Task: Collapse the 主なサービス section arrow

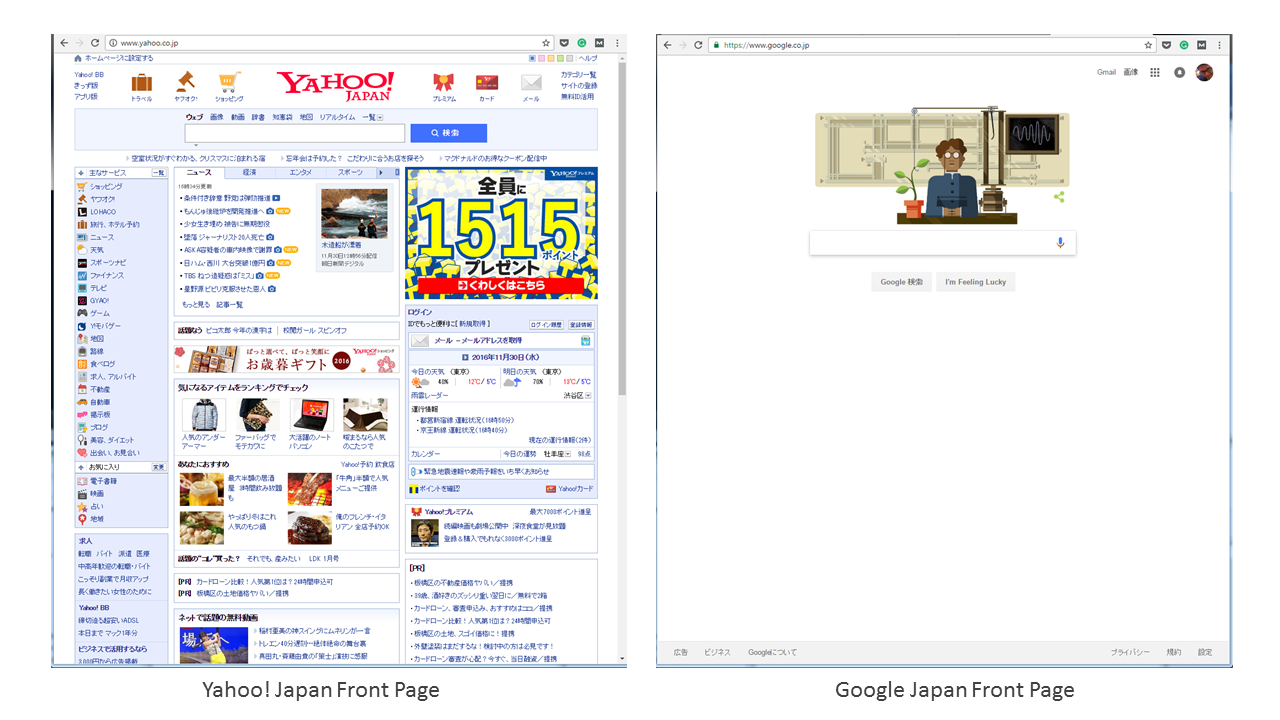Action: (x=80, y=173)
